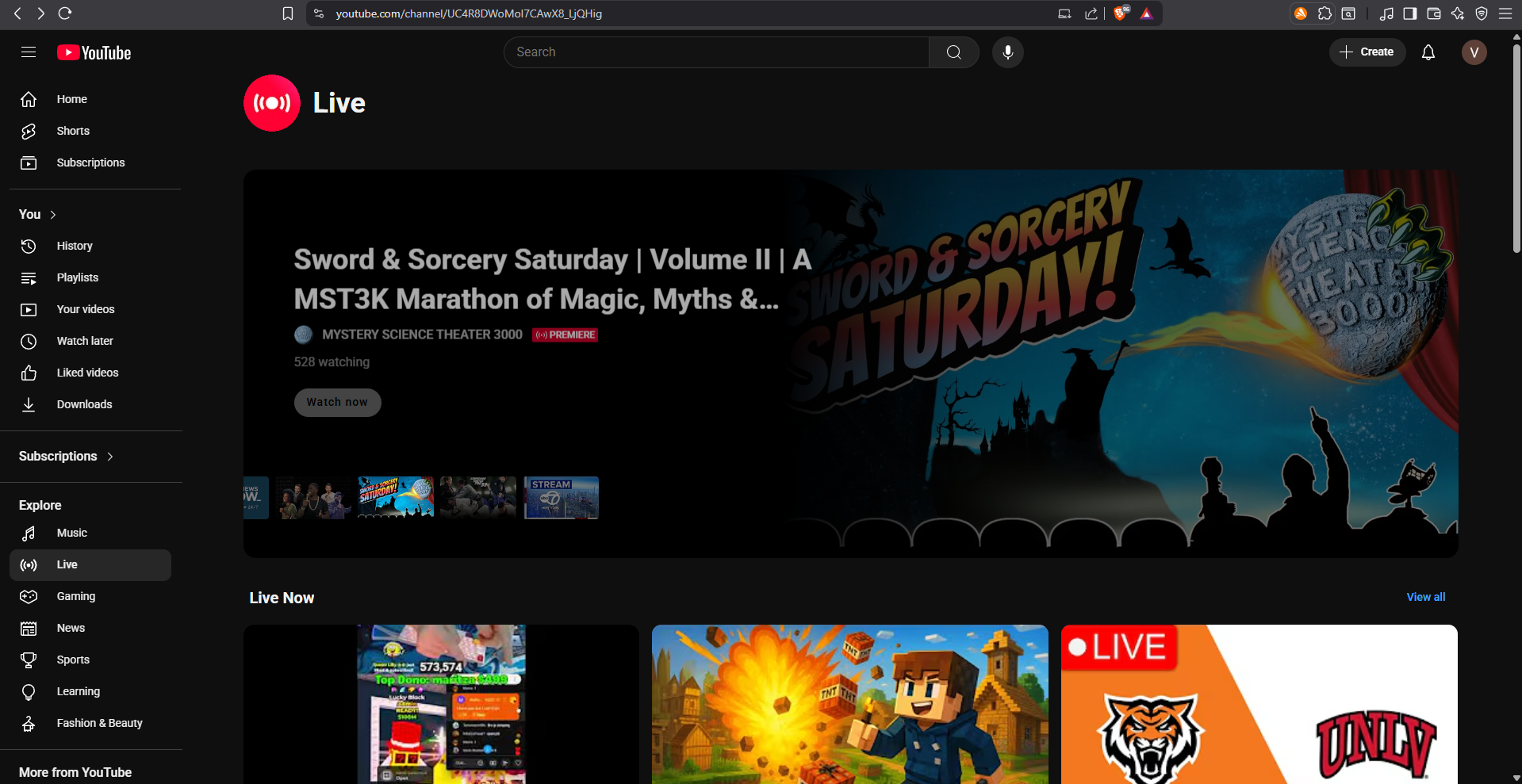Image resolution: width=1522 pixels, height=784 pixels.
Task: Open Playlists
Action: click(90, 277)
